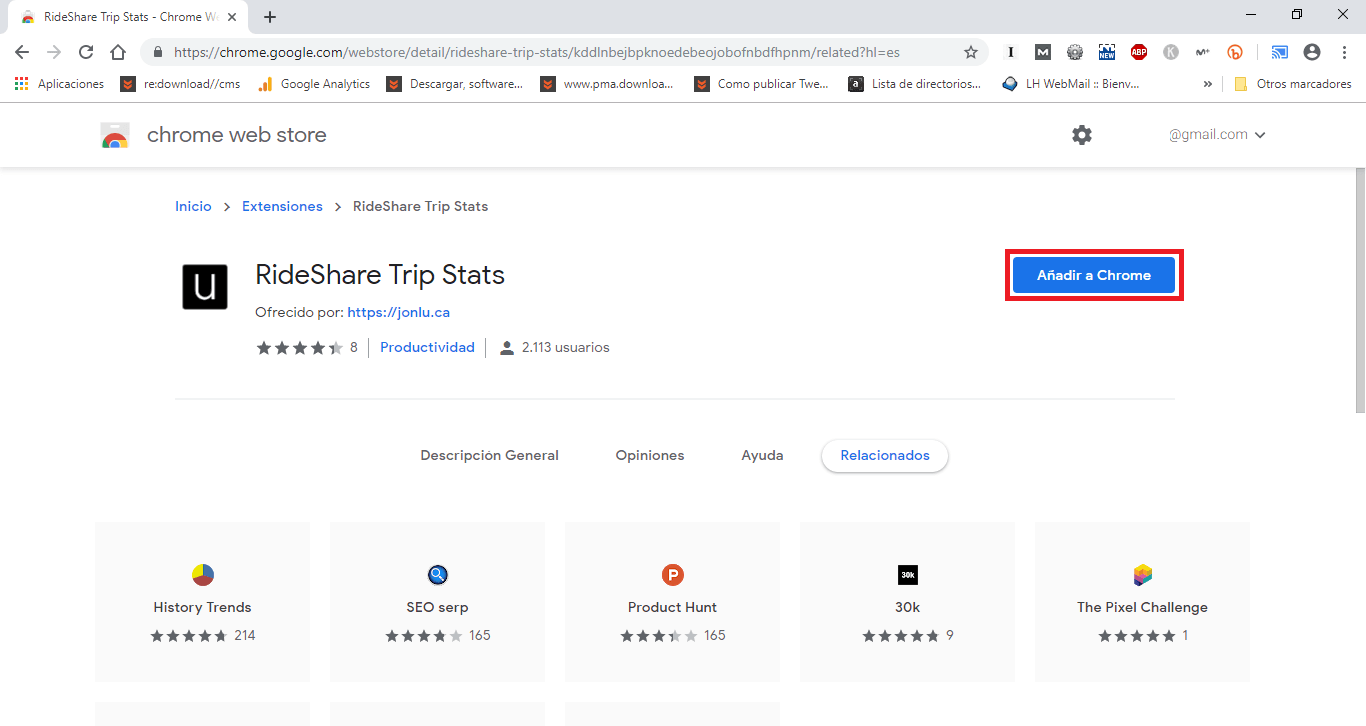
Task: Open the Otros marcadores folder
Action: tap(1292, 84)
